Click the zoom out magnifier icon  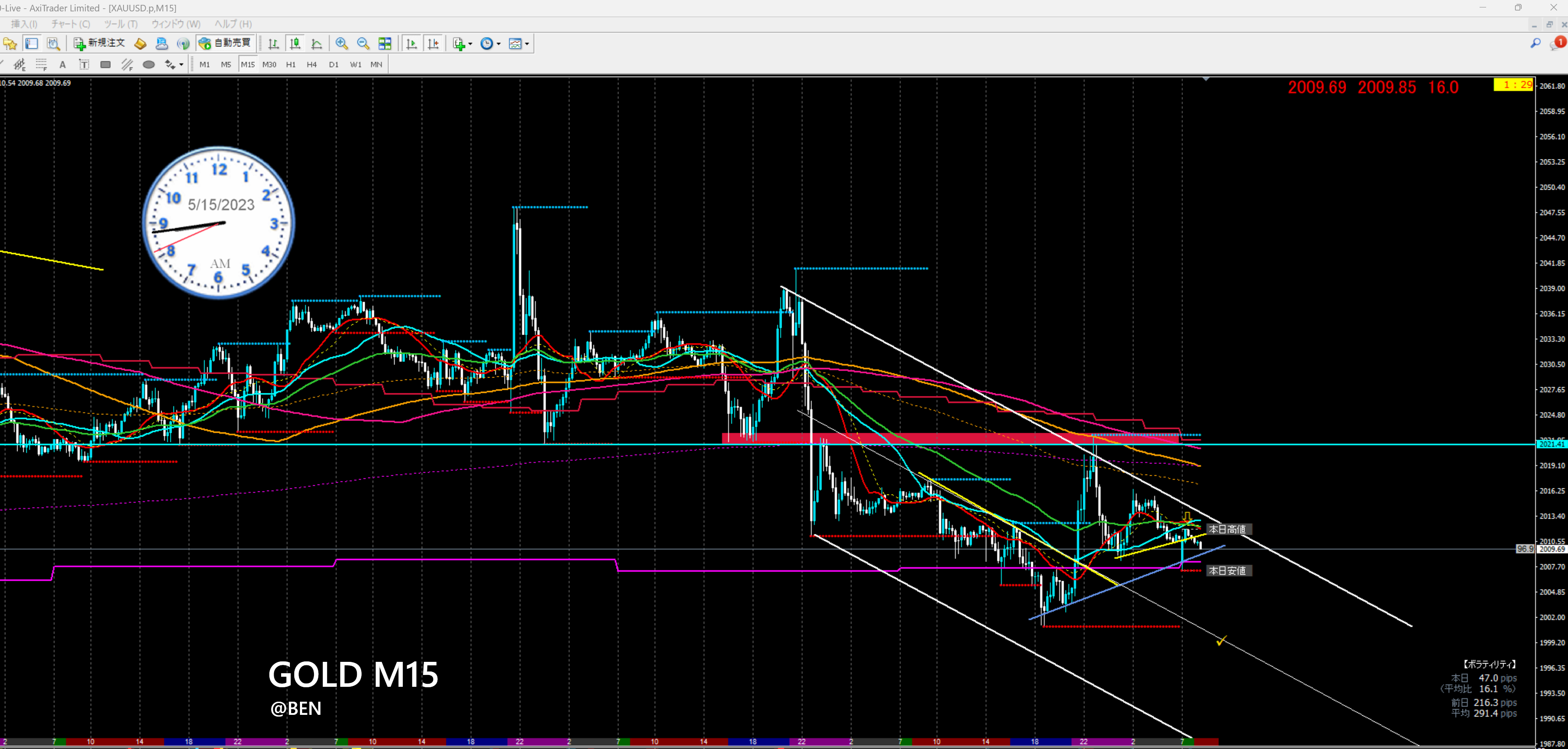point(363,44)
